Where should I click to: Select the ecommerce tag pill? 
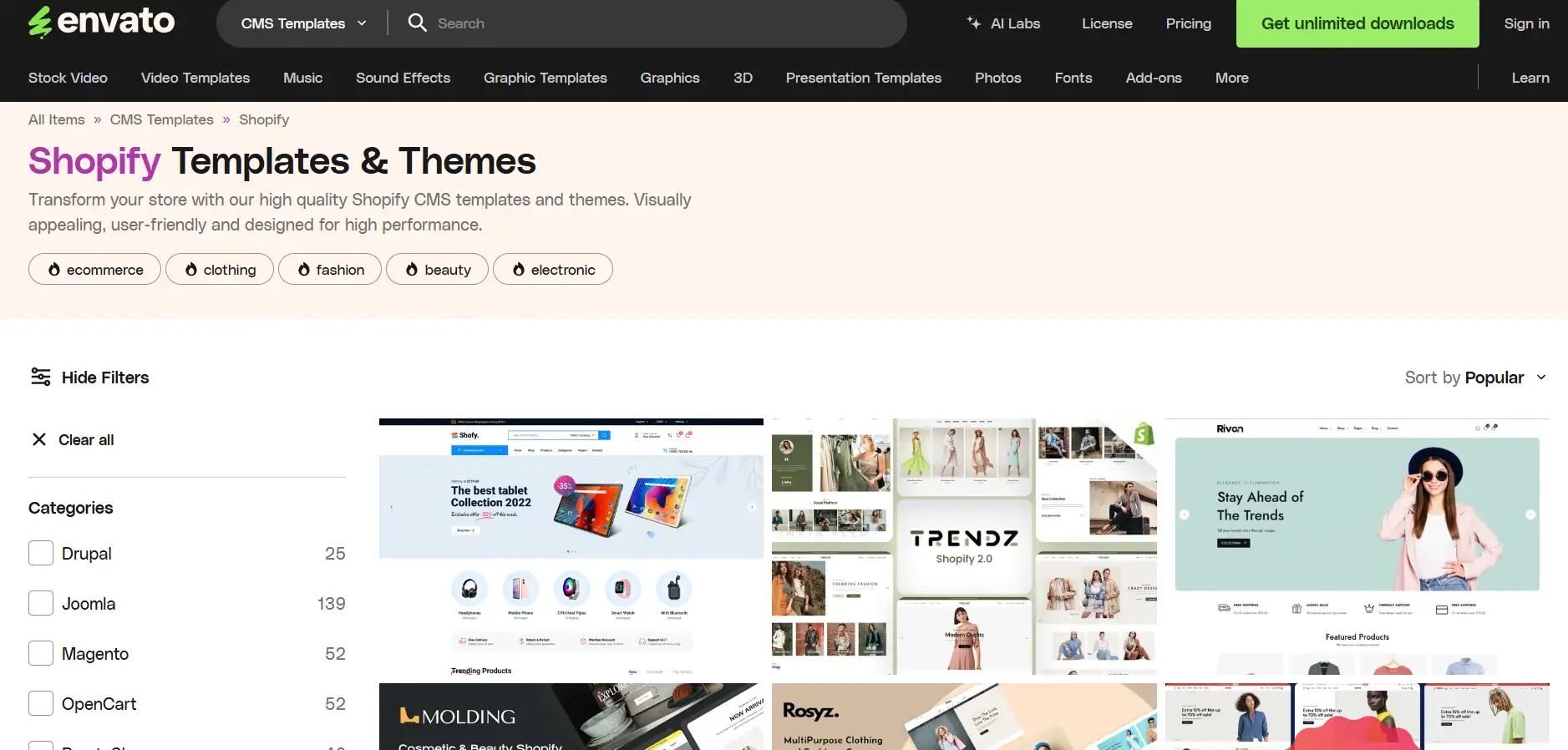[x=94, y=269]
